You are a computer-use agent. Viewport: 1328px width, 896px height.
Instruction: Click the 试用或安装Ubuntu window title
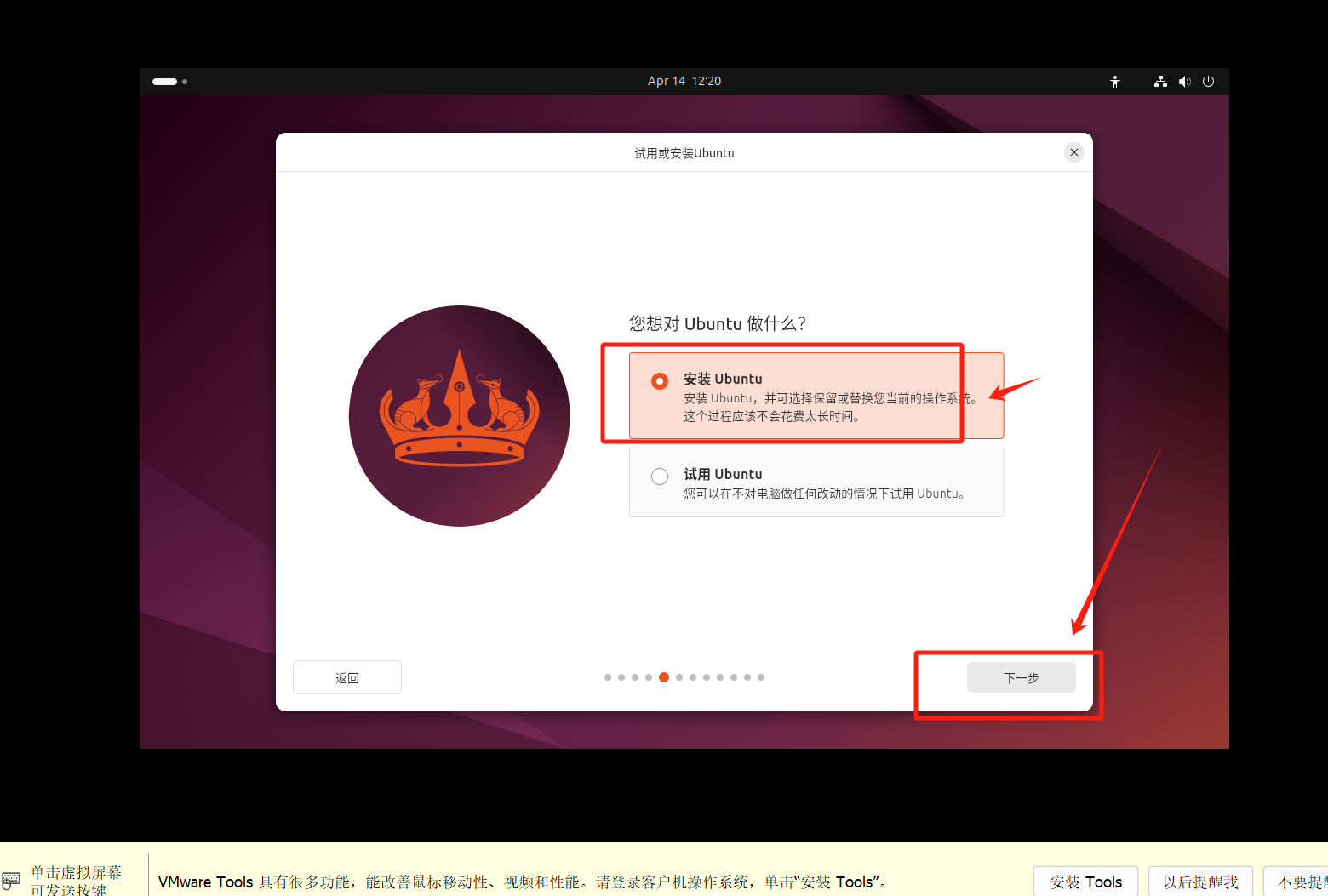[x=684, y=153]
